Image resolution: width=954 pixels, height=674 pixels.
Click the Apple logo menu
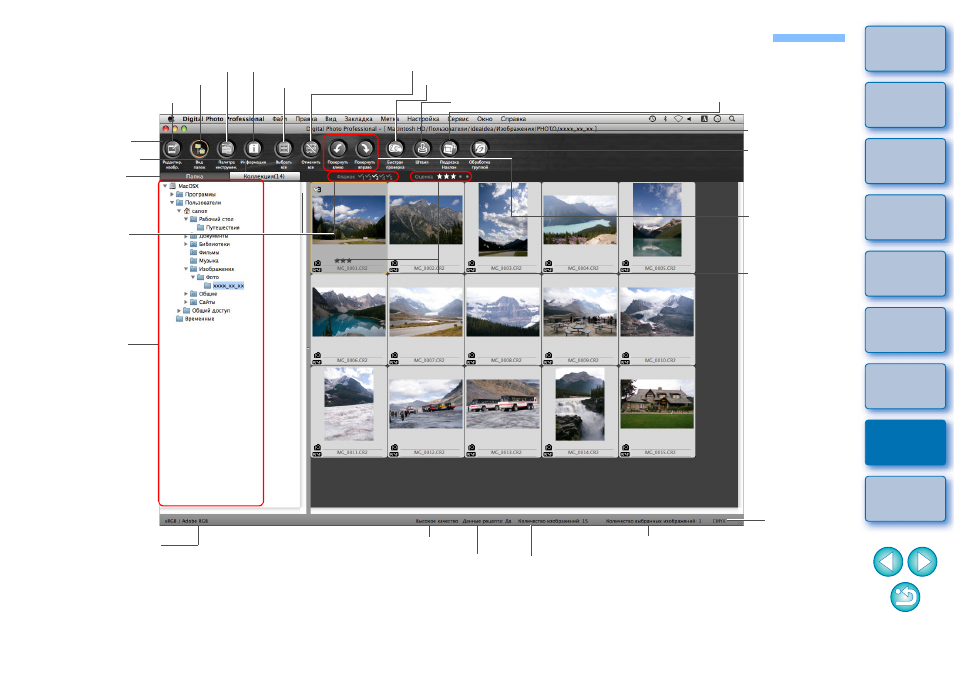(171, 119)
